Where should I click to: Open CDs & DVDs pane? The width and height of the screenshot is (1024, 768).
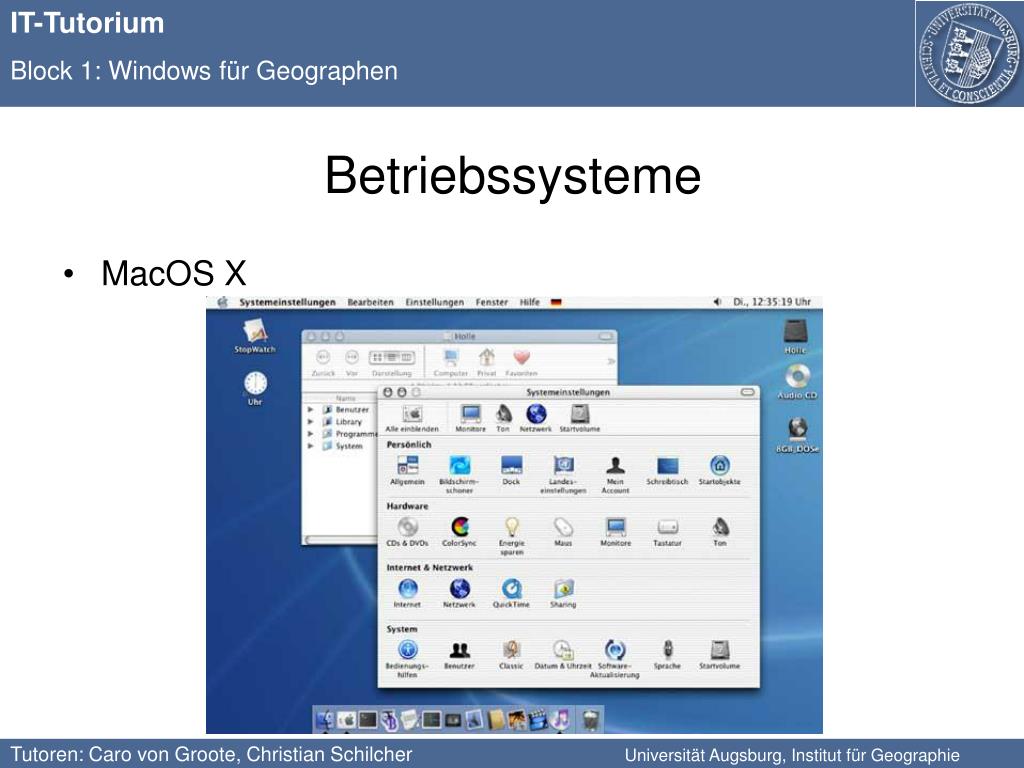coord(408,532)
